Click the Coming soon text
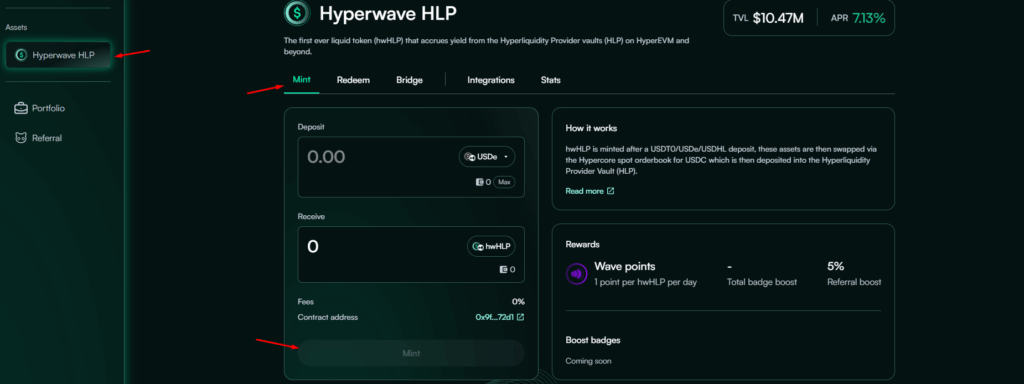1024x384 pixels. (588, 360)
